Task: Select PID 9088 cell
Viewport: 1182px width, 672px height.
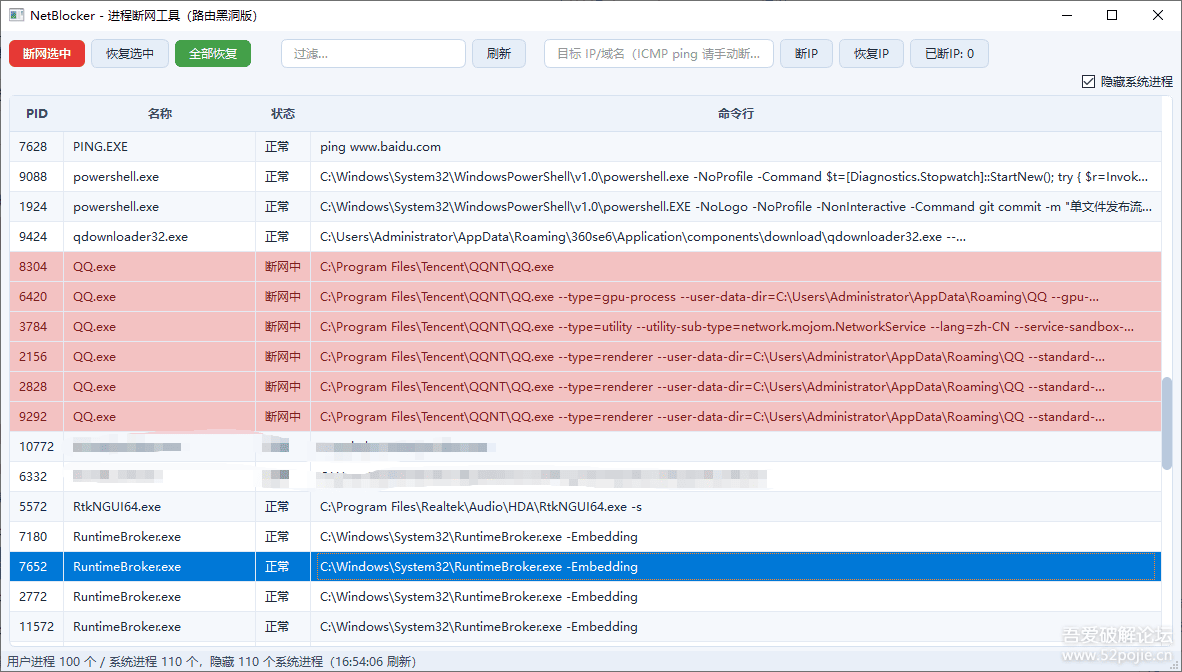Action: (37, 176)
